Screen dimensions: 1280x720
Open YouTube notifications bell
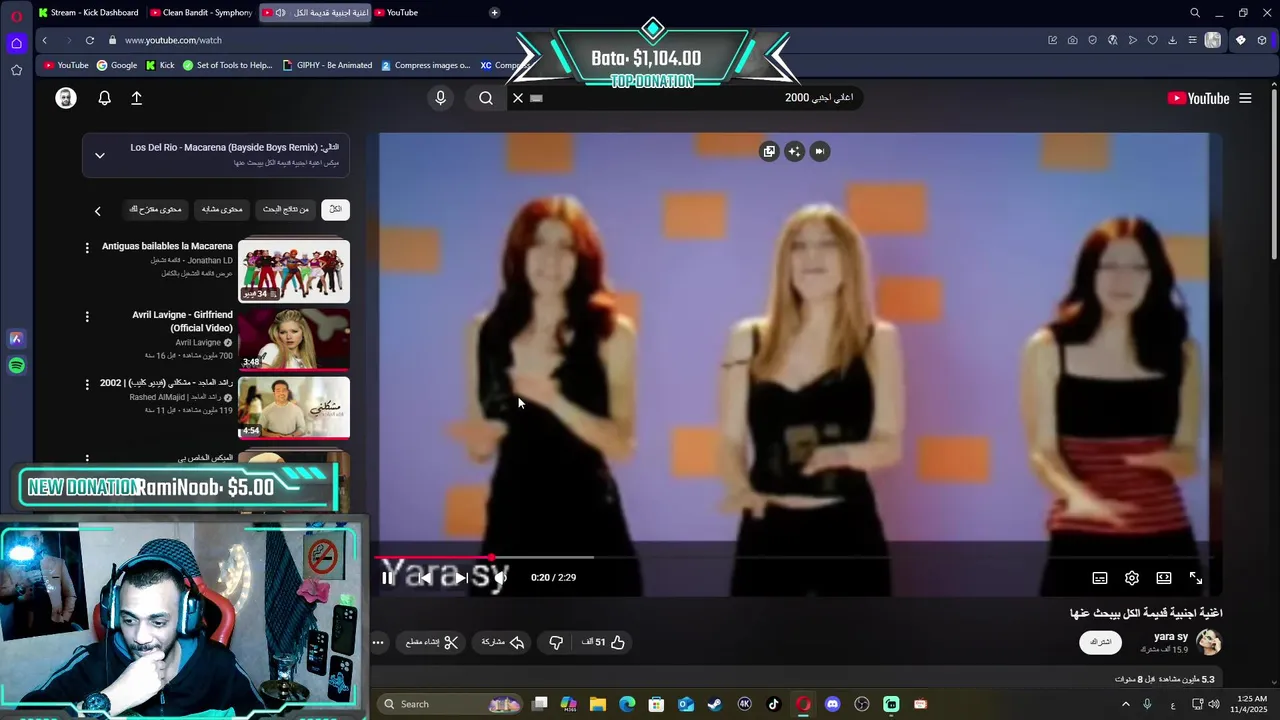point(104,98)
